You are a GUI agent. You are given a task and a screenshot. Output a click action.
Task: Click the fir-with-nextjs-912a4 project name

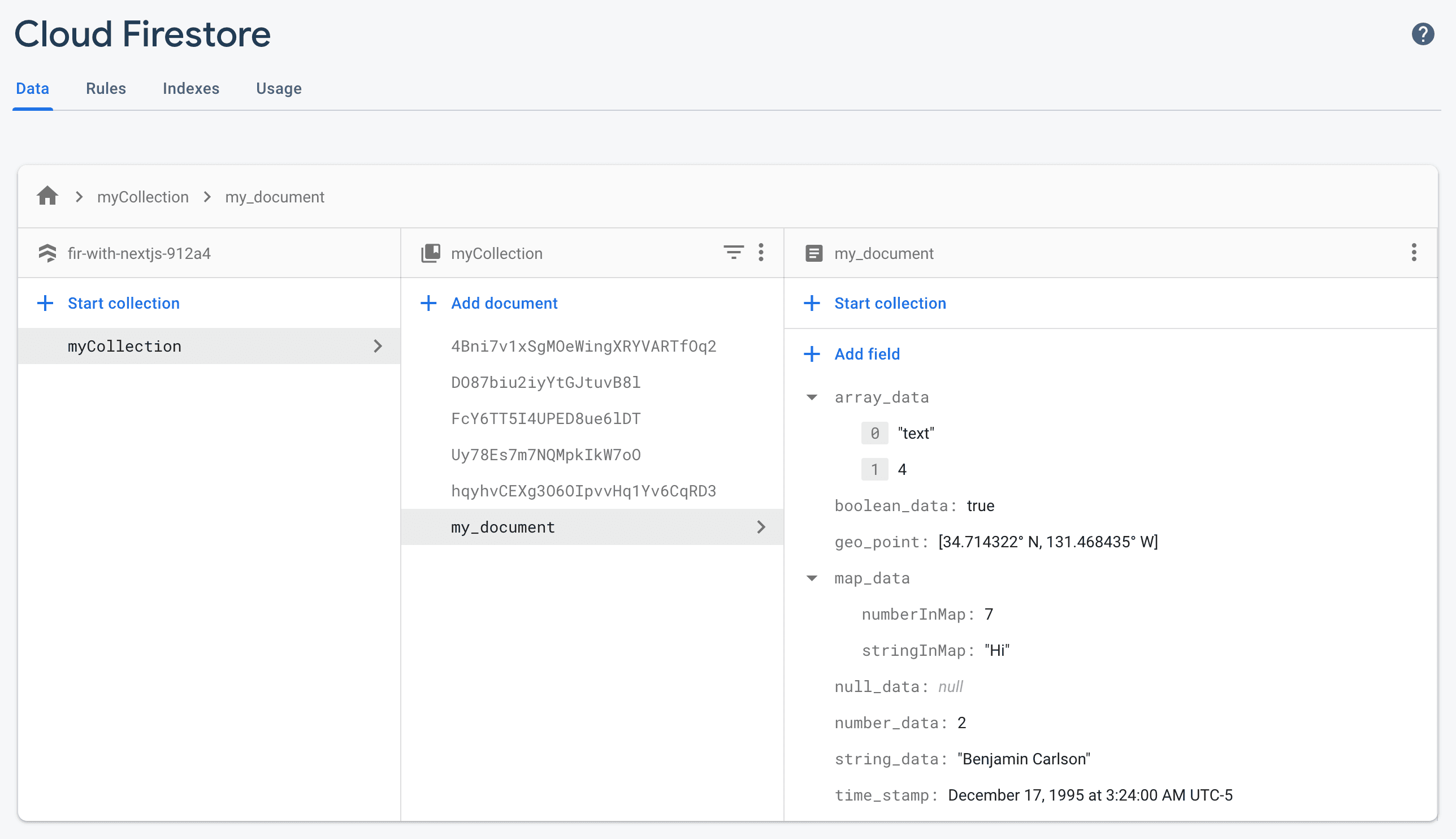click(x=139, y=253)
